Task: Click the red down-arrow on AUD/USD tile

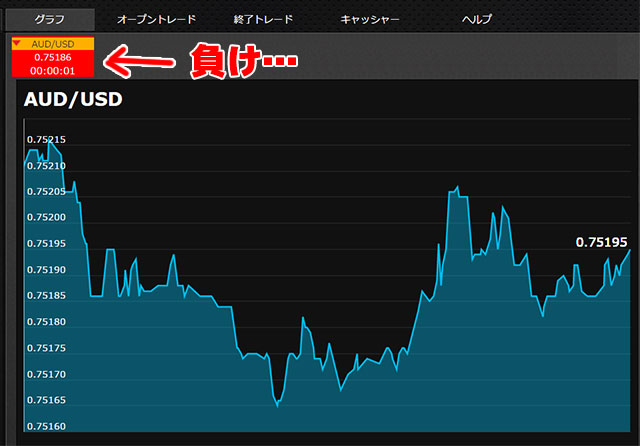Action: pos(17,43)
